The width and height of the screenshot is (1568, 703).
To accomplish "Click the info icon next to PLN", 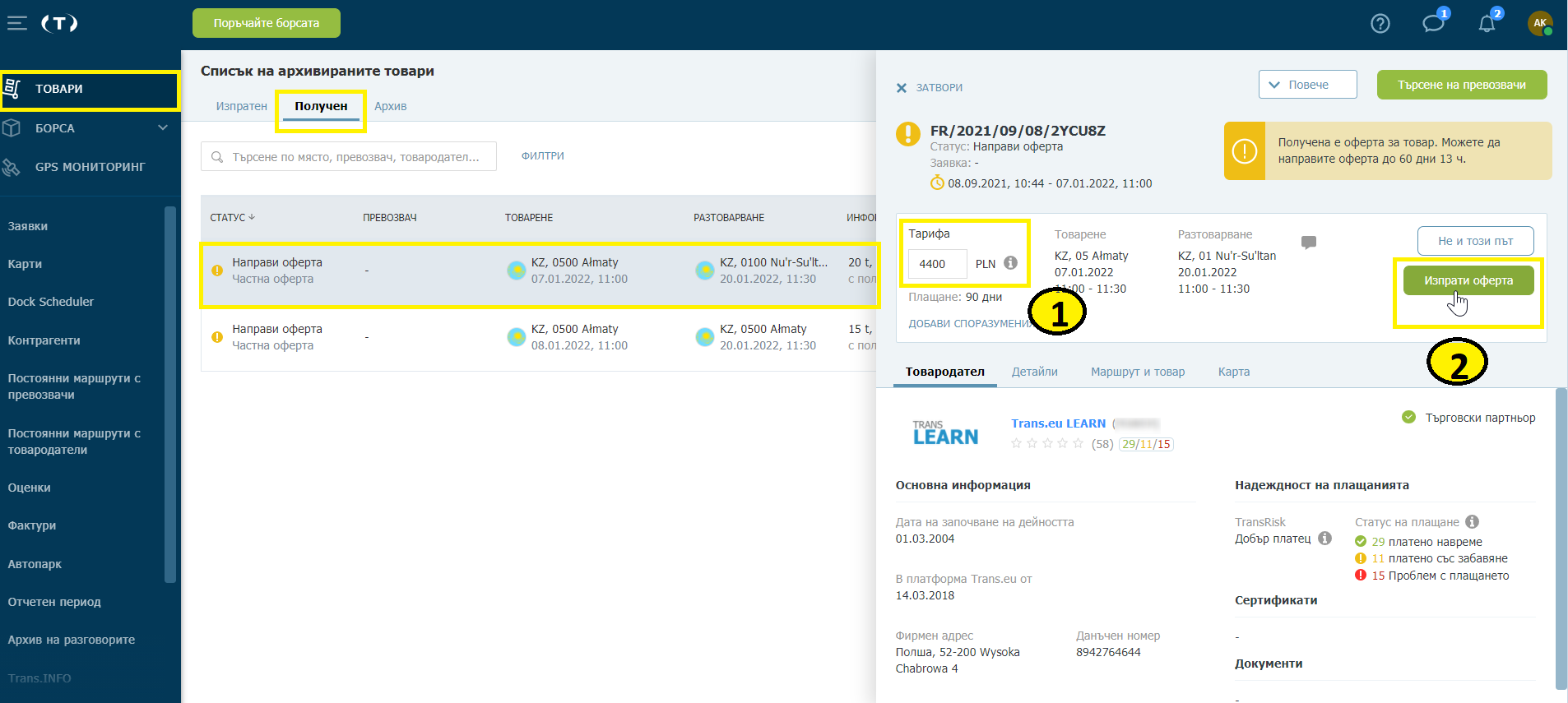I will pos(1010,263).
